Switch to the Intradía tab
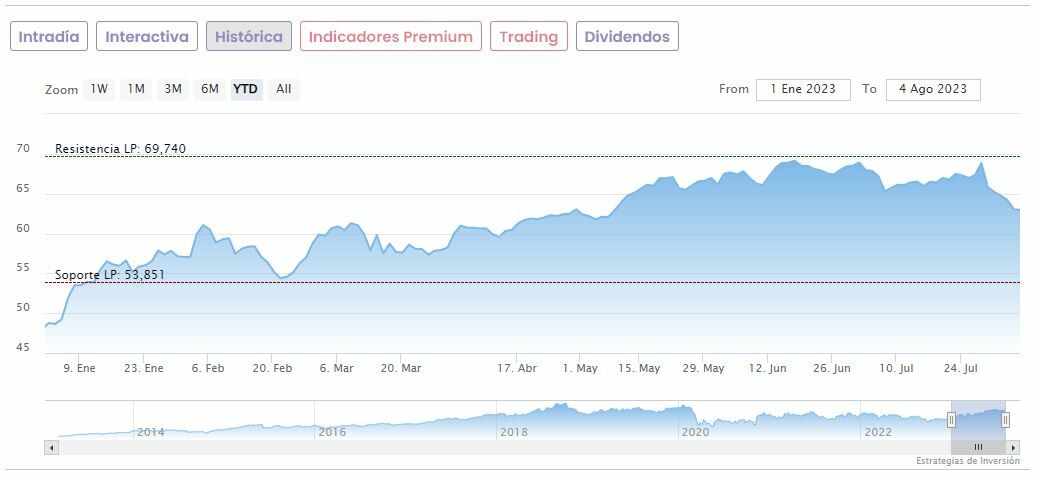 [49, 37]
